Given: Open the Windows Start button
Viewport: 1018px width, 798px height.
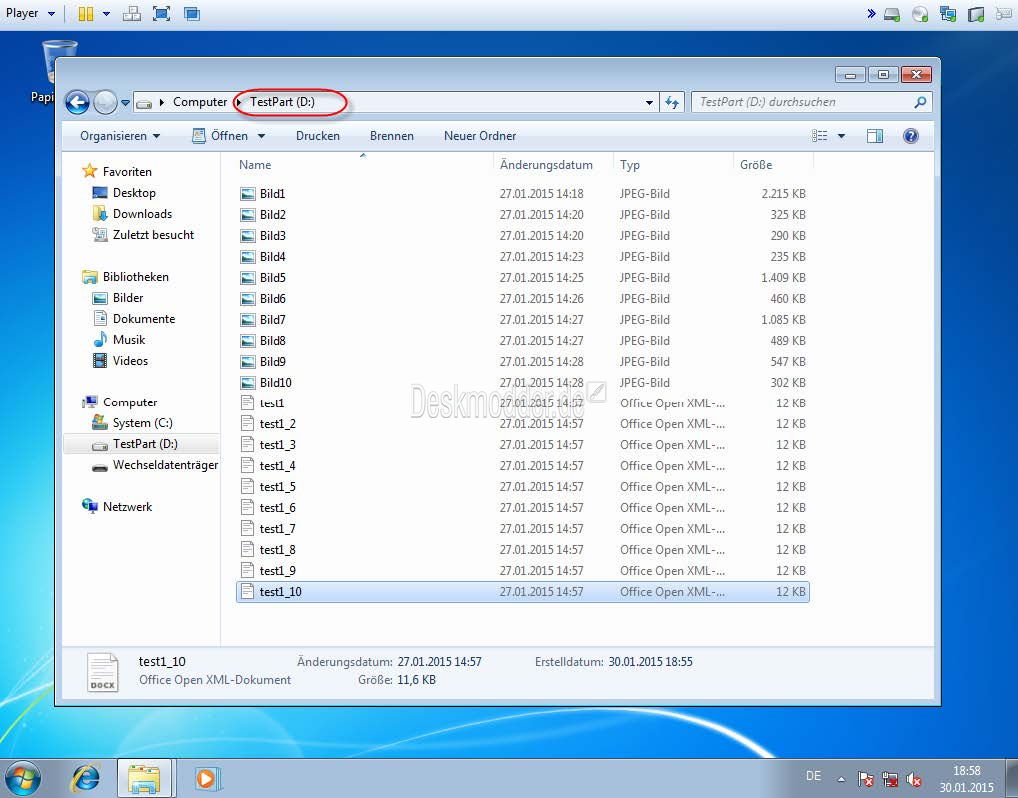Looking at the screenshot, I should (x=23, y=778).
